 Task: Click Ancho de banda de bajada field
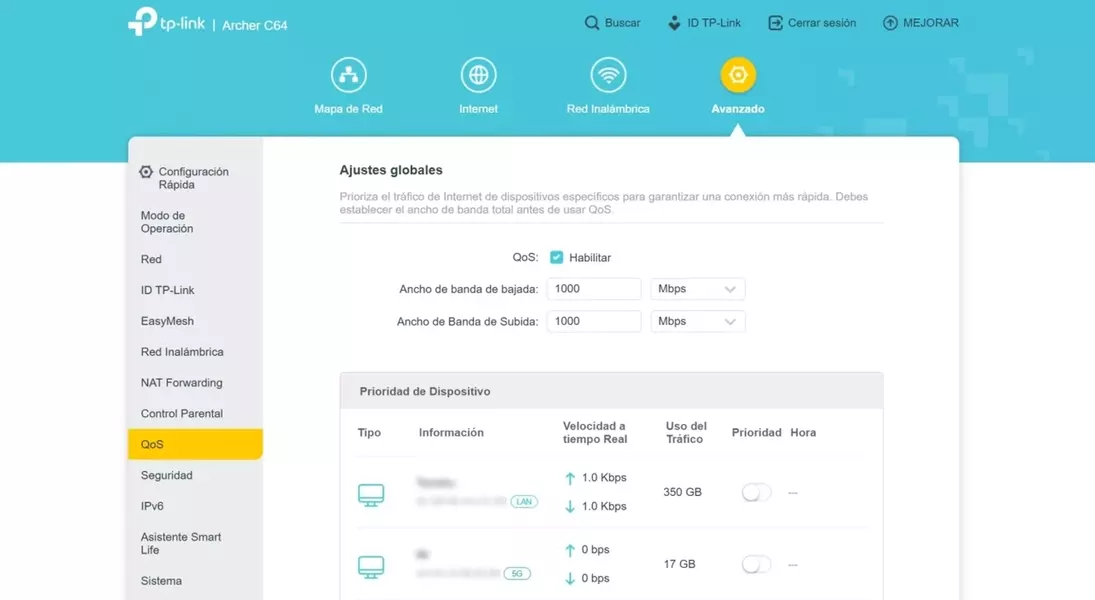(593, 289)
